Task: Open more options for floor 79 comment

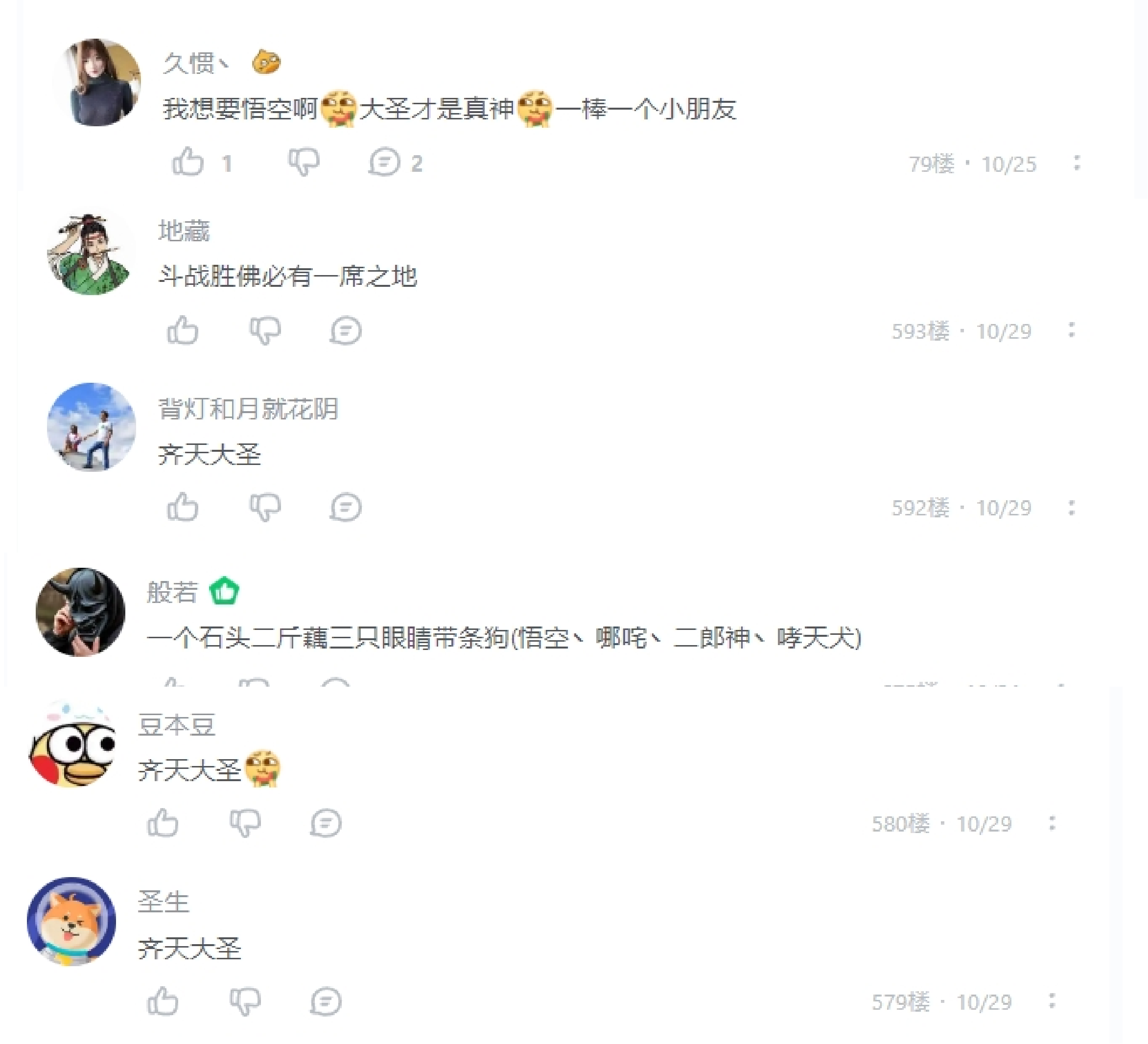Action: [x=1076, y=163]
